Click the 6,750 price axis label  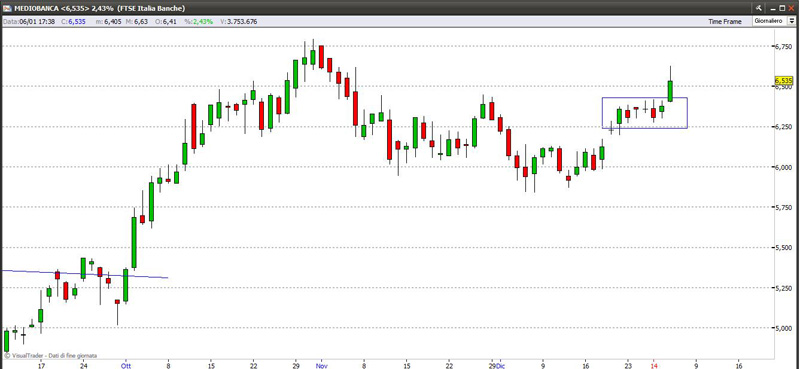784,46
